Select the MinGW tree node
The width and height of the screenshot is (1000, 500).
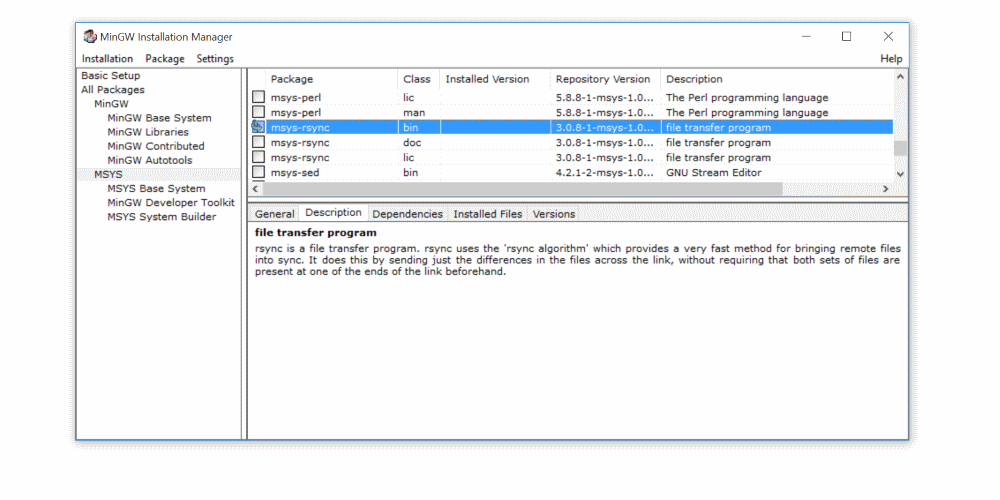(111, 103)
